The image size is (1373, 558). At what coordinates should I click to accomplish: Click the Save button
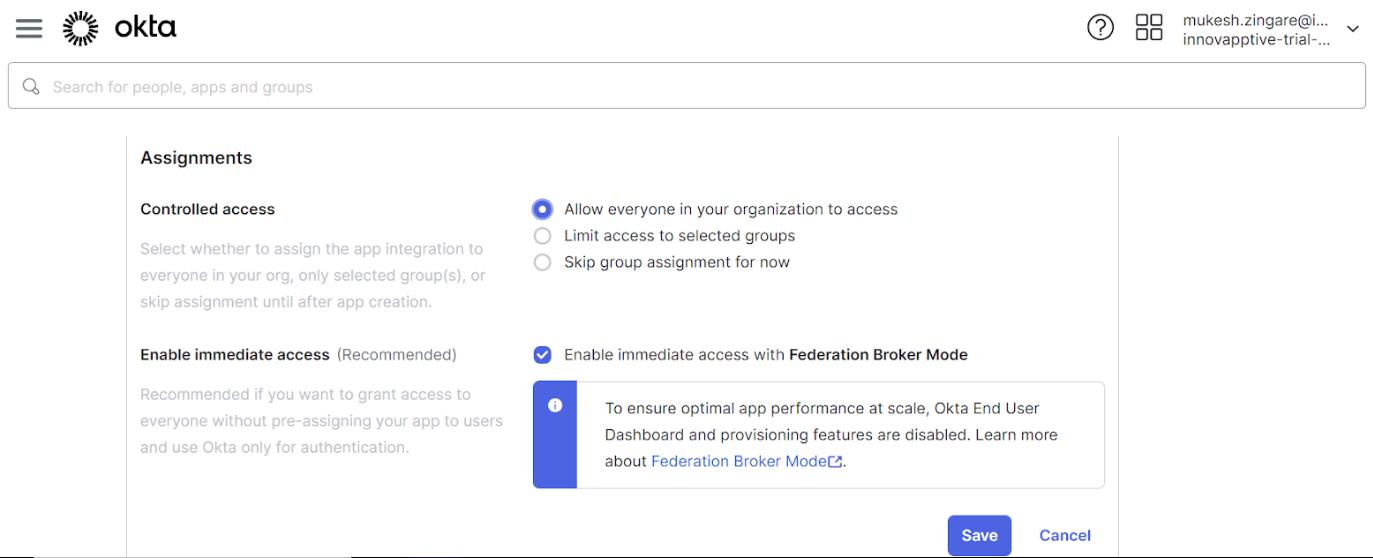click(x=979, y=535)
